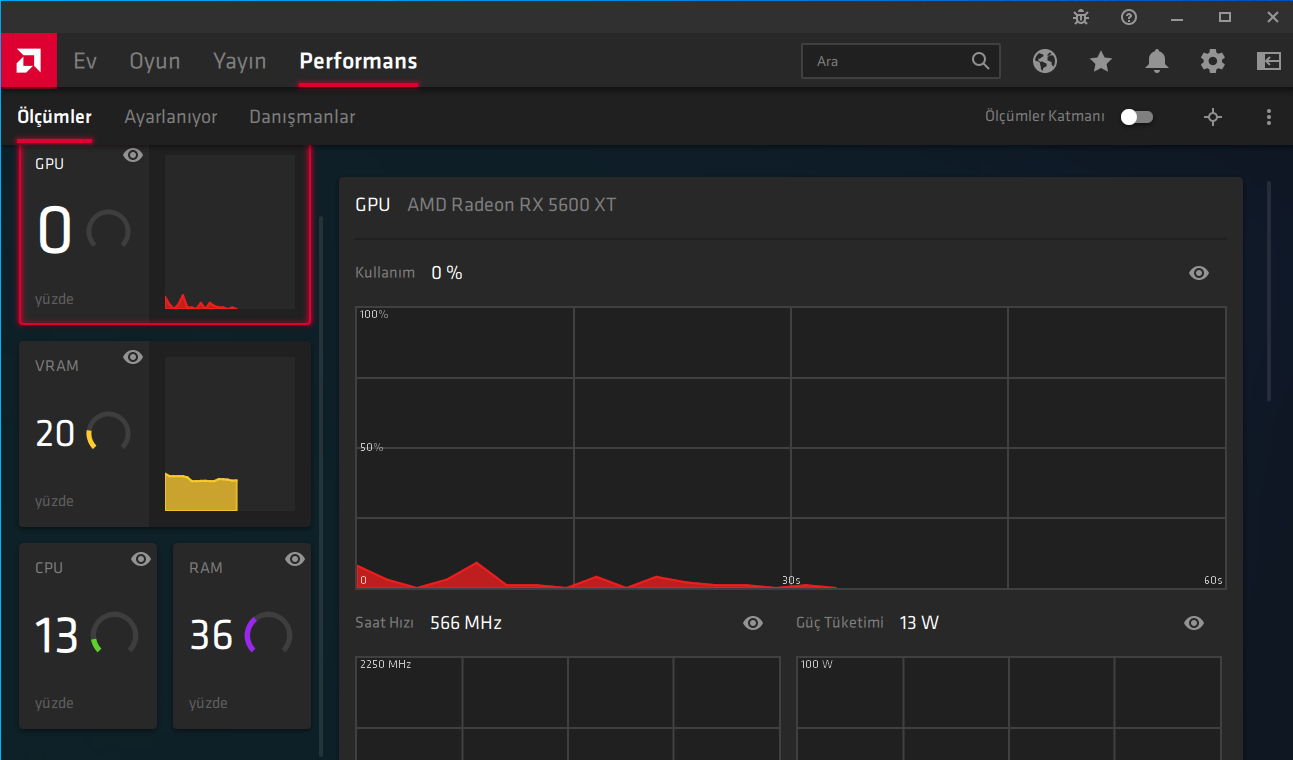Screen dimensions: 1293x760
Task: Click the Ölçümler Katmanı label
Action: 1045,117
